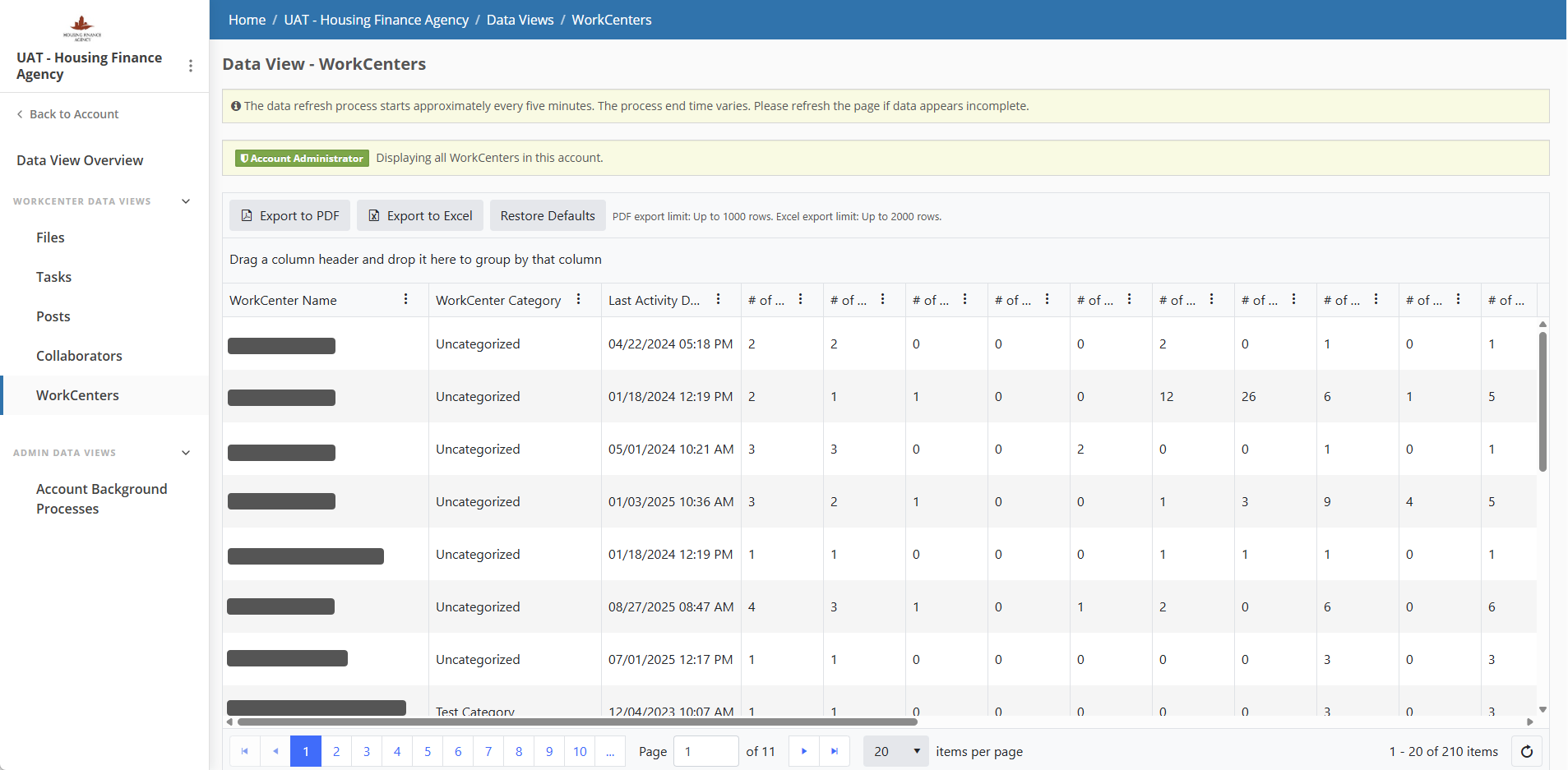Export the grid to Excel
This screenshot has width=1568, height=770.
tap(420, 215)
